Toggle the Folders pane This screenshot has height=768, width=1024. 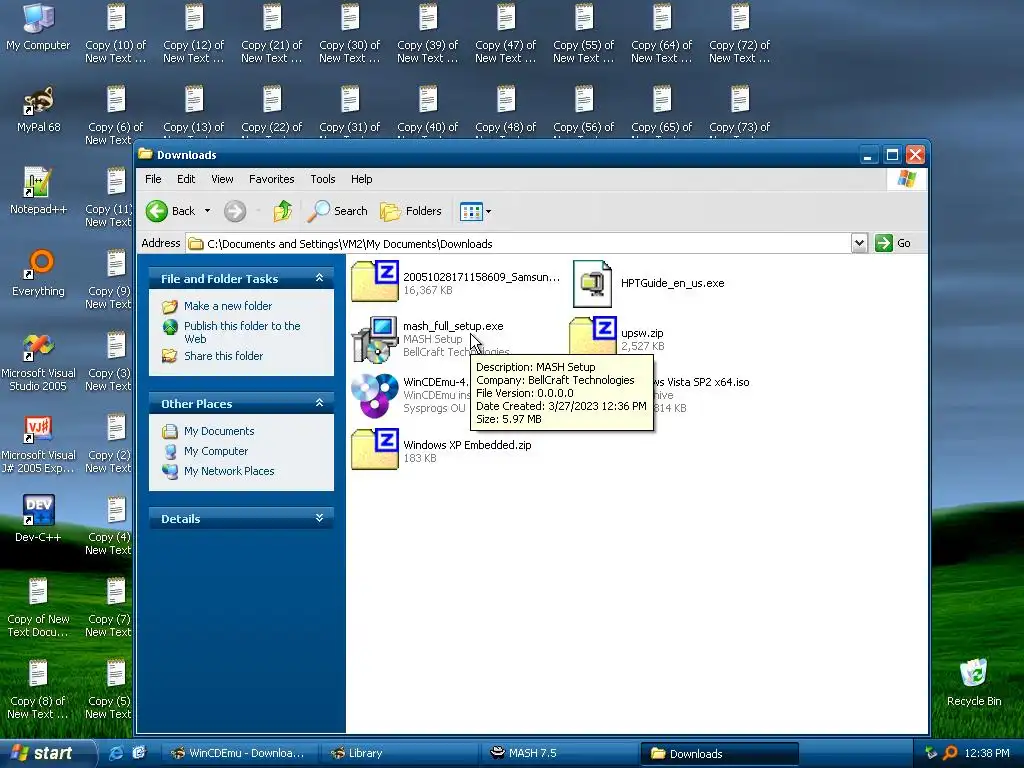point(411,211)
